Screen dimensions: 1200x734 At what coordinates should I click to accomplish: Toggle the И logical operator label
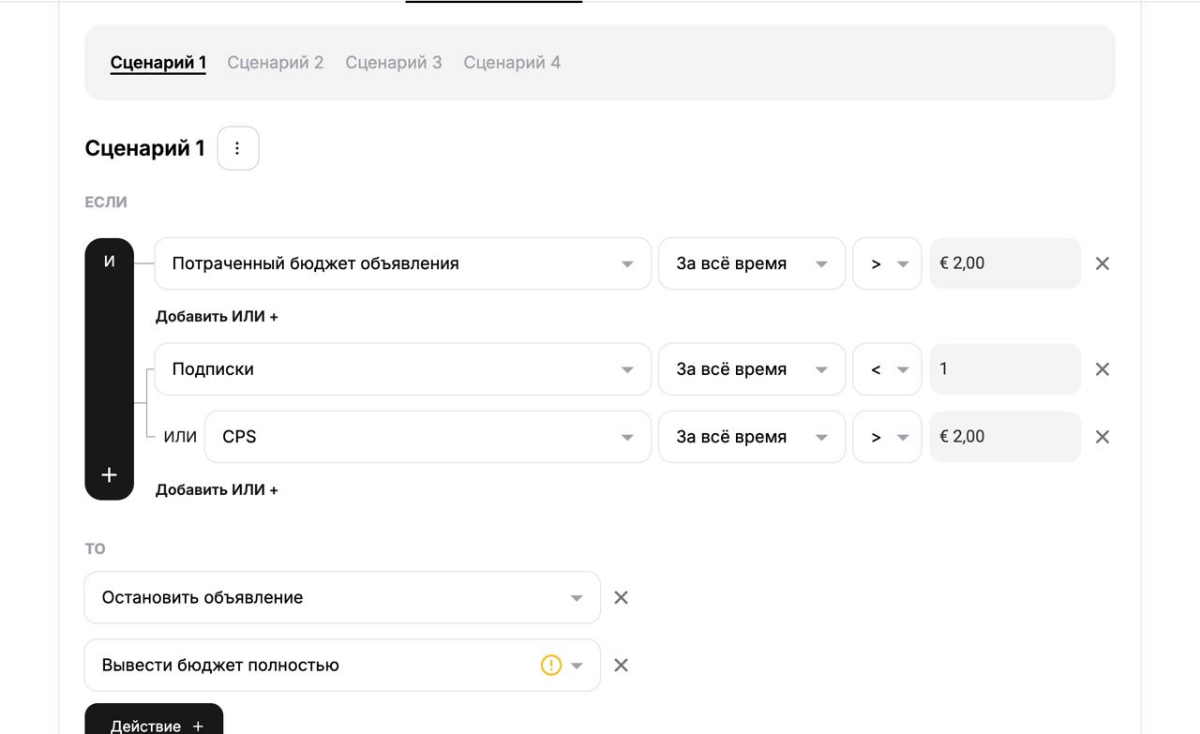(x=109, y=261)
